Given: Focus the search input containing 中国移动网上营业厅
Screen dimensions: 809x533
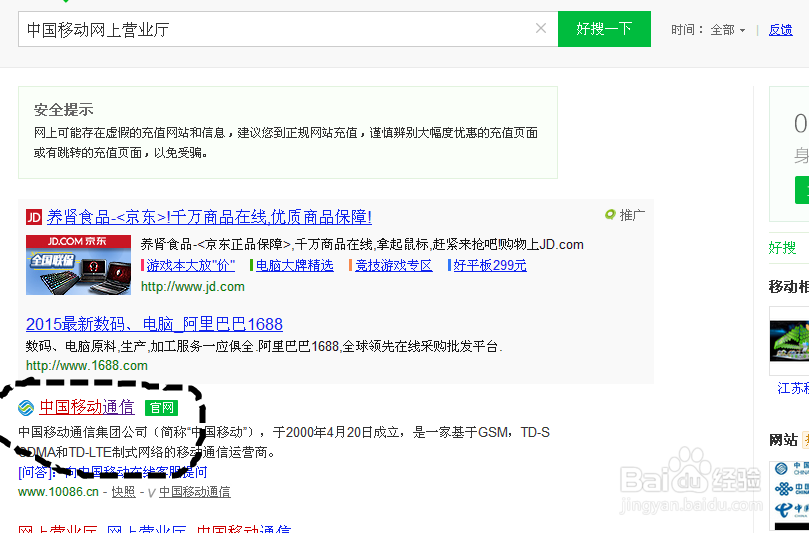Looking at the screenshot, I should click(x=288, y=29).
